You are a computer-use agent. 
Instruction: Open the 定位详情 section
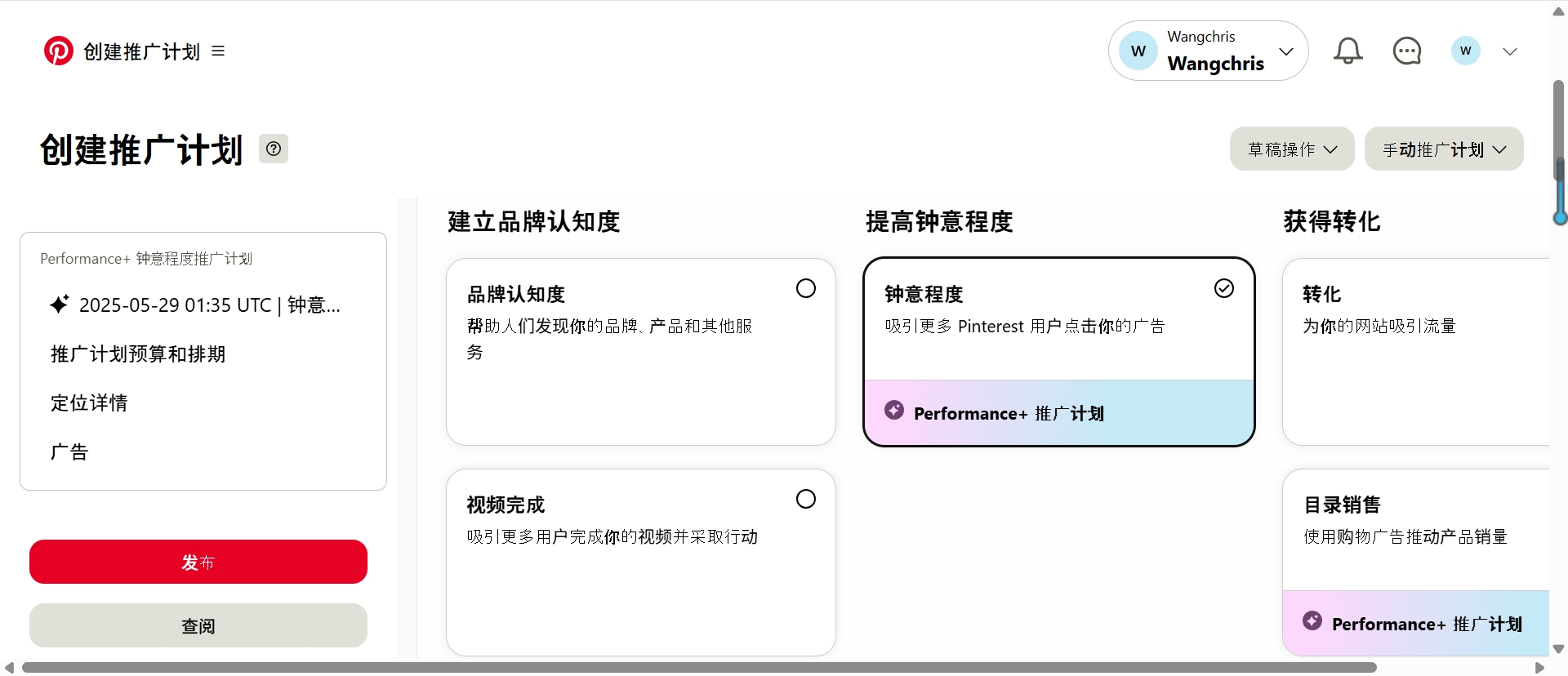coord(89,402)
